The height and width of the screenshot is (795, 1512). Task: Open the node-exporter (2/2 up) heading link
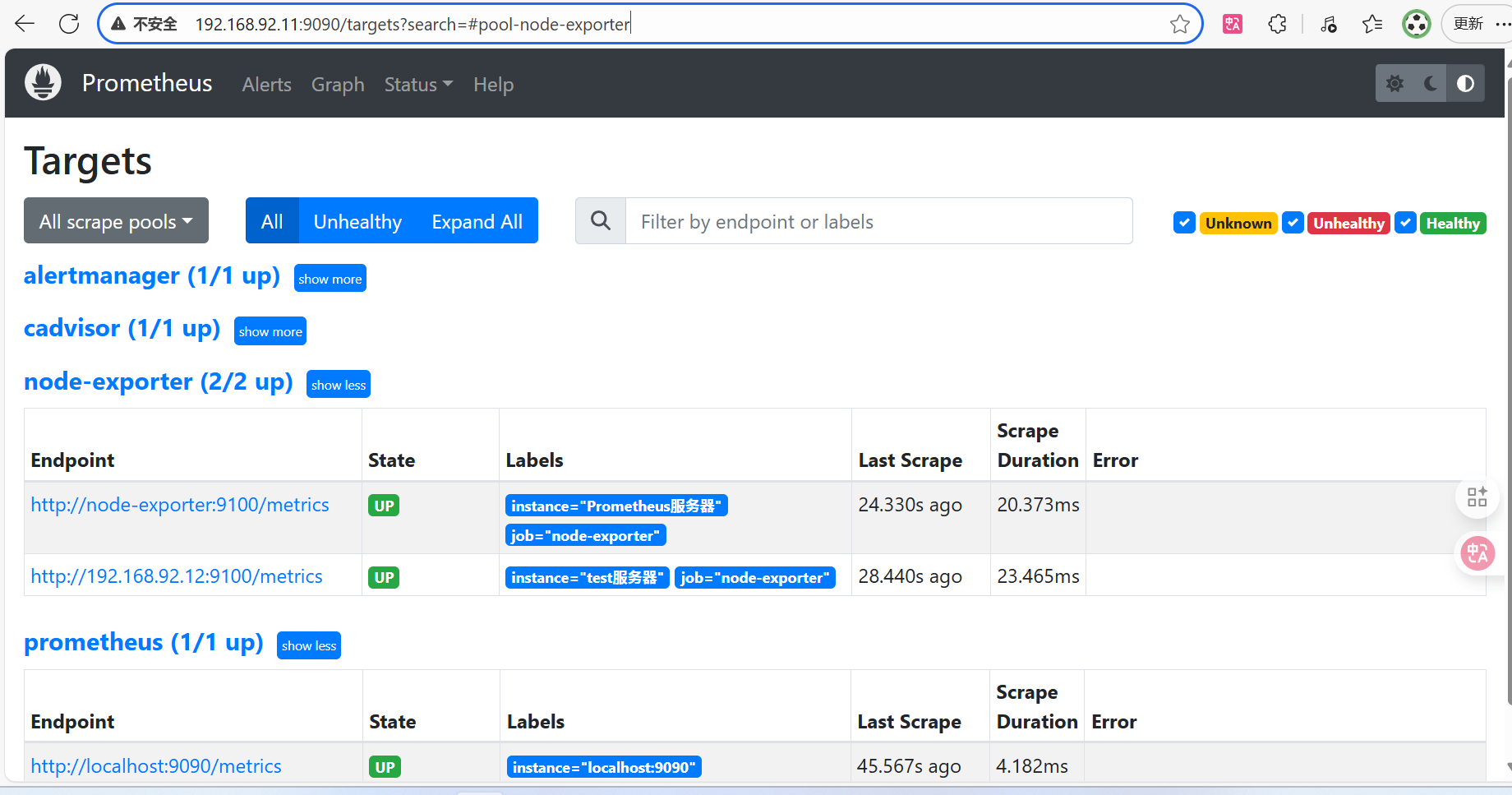pyautogui.click(x=159, y=381)
